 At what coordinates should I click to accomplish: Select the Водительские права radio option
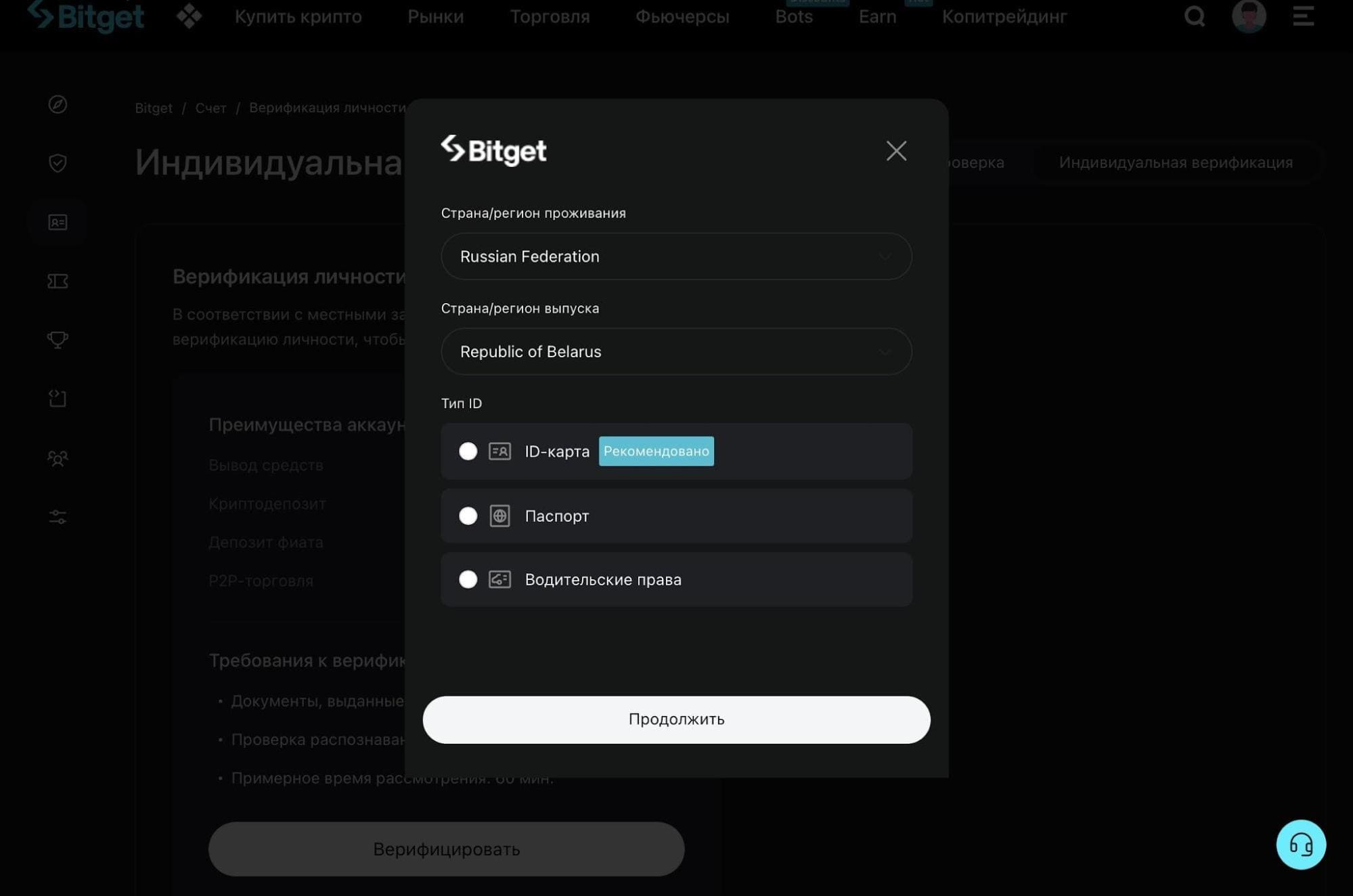468,579
